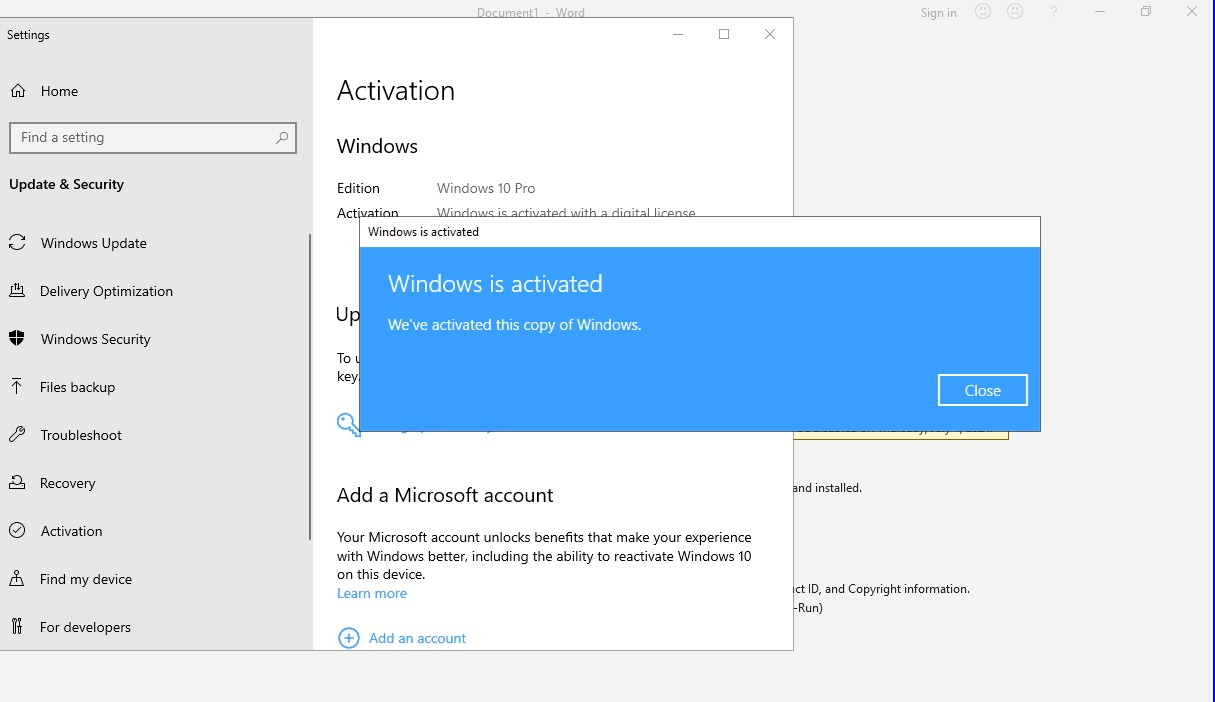Click the key icon under Update section
This screenshot has width=1215, height=702.
pos(347,424)
